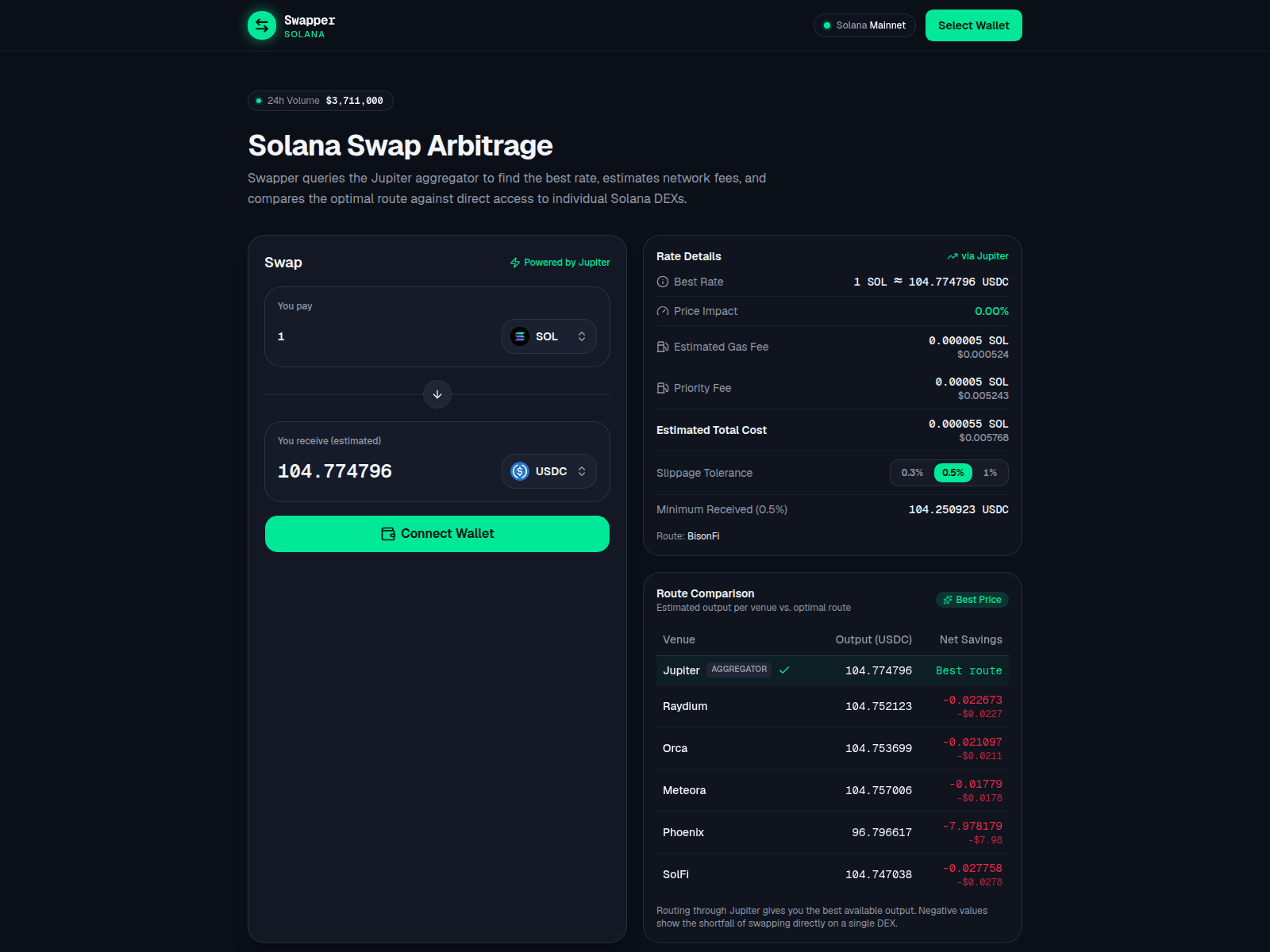Click the Swapper brand name
Image resolution: width=1270 pixels, height=952 pixels.
coord(310,21)
